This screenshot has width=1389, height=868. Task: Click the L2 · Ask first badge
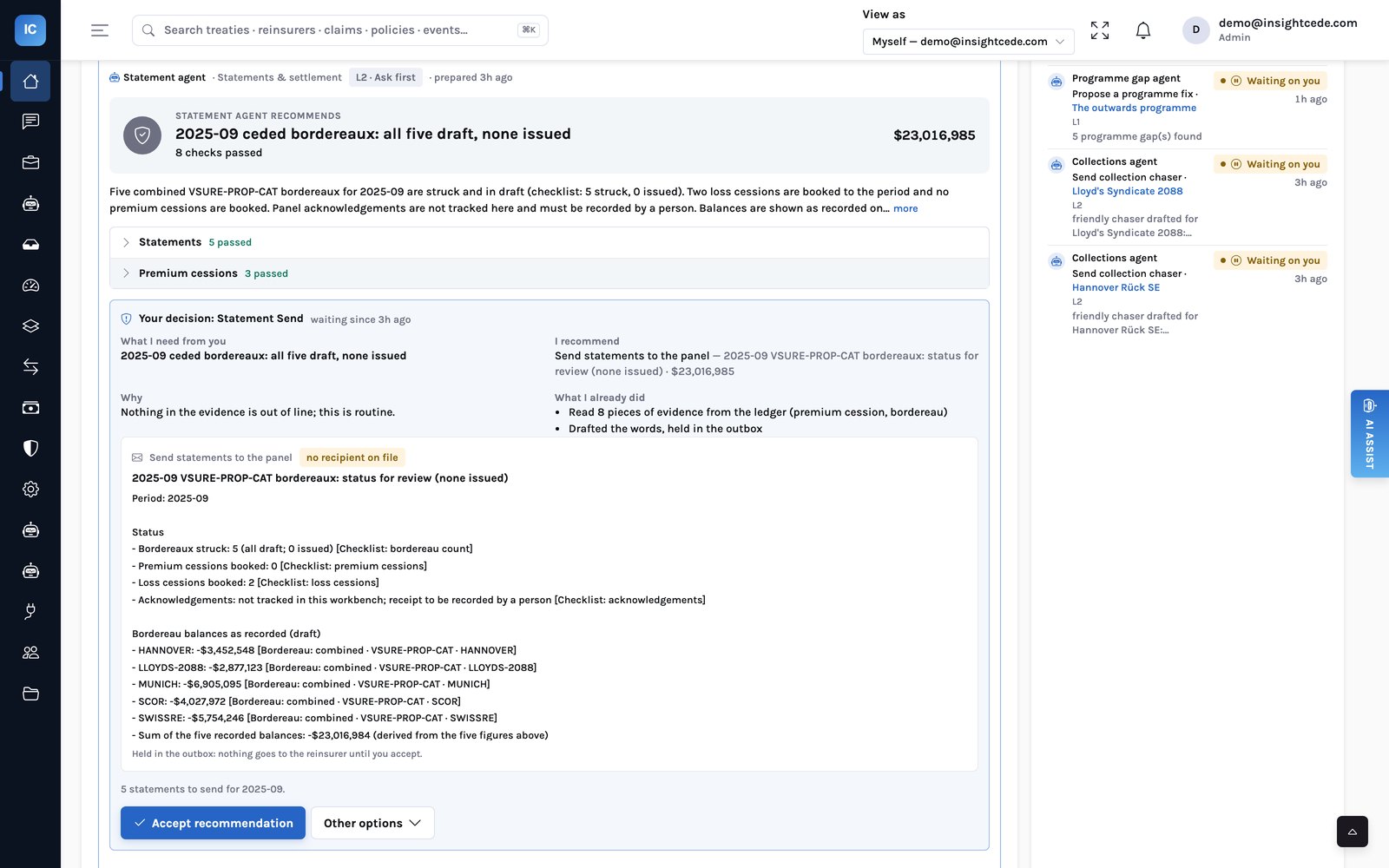385,77
